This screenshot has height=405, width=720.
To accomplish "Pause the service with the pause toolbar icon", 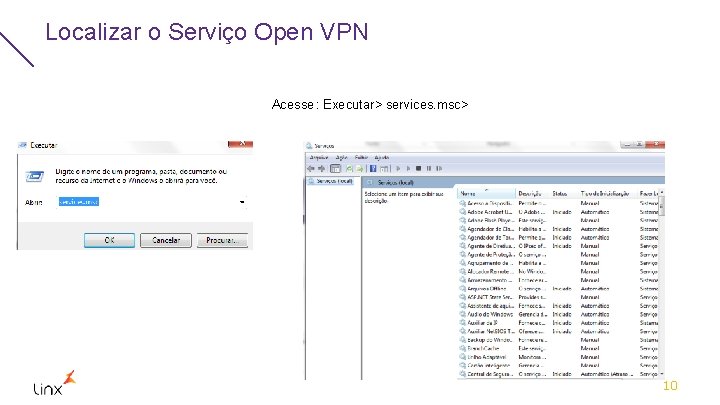I will (x=429, y=169).
